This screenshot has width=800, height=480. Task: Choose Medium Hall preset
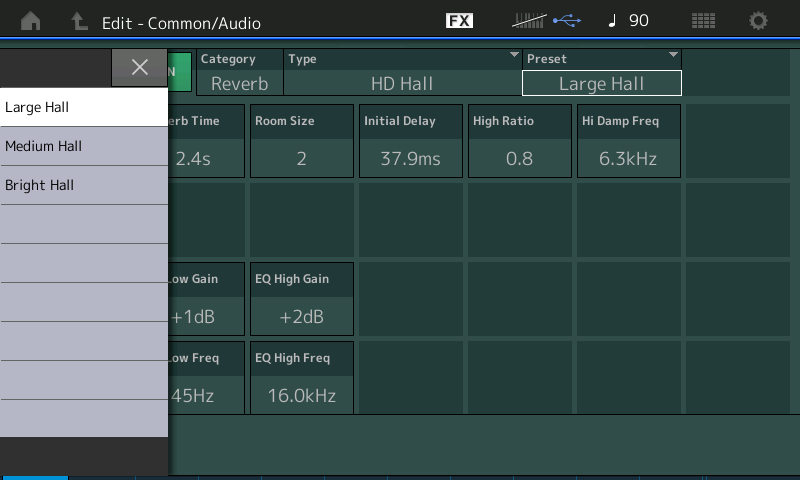coord(84,146)
